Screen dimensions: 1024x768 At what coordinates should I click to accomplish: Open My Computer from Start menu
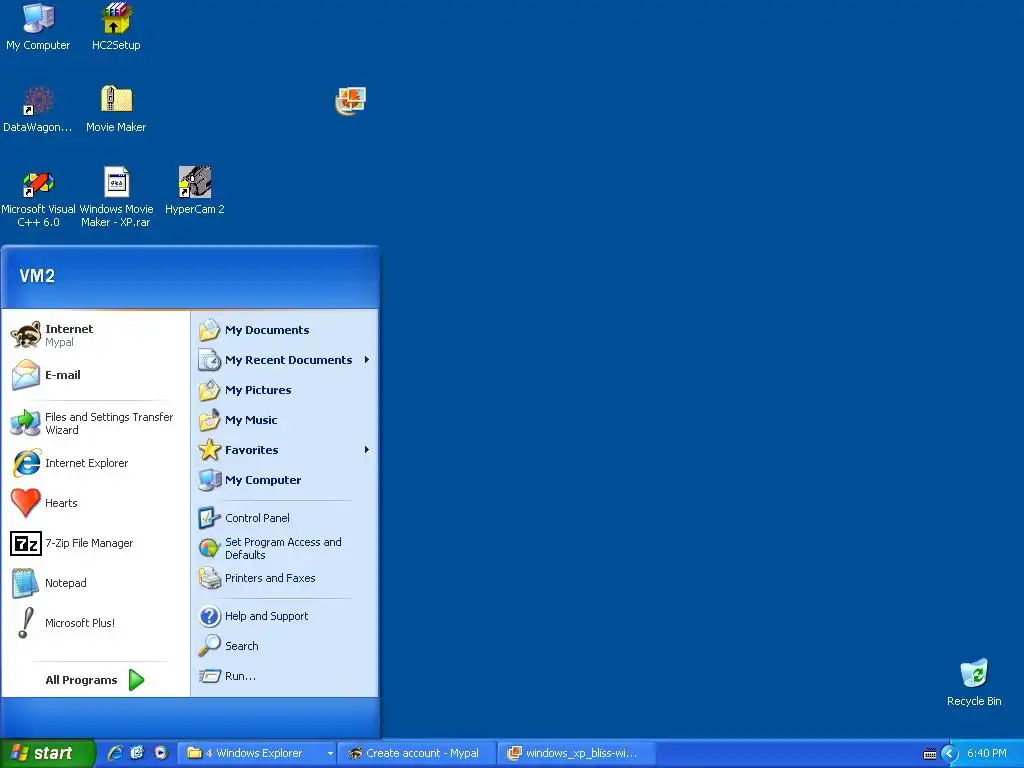(x=285, y=480)
